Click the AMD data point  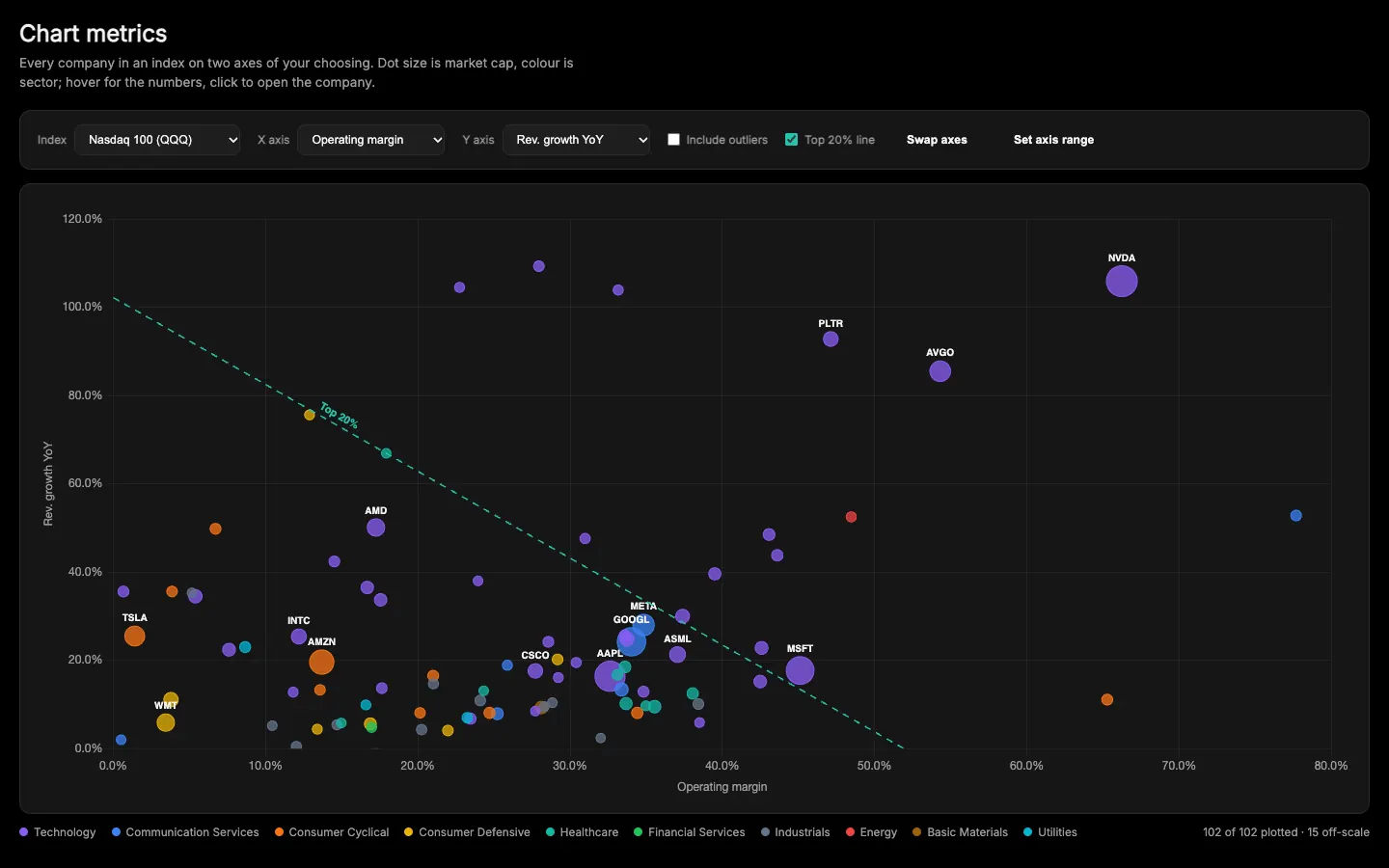pyautogui.click(x=376, y=528)
